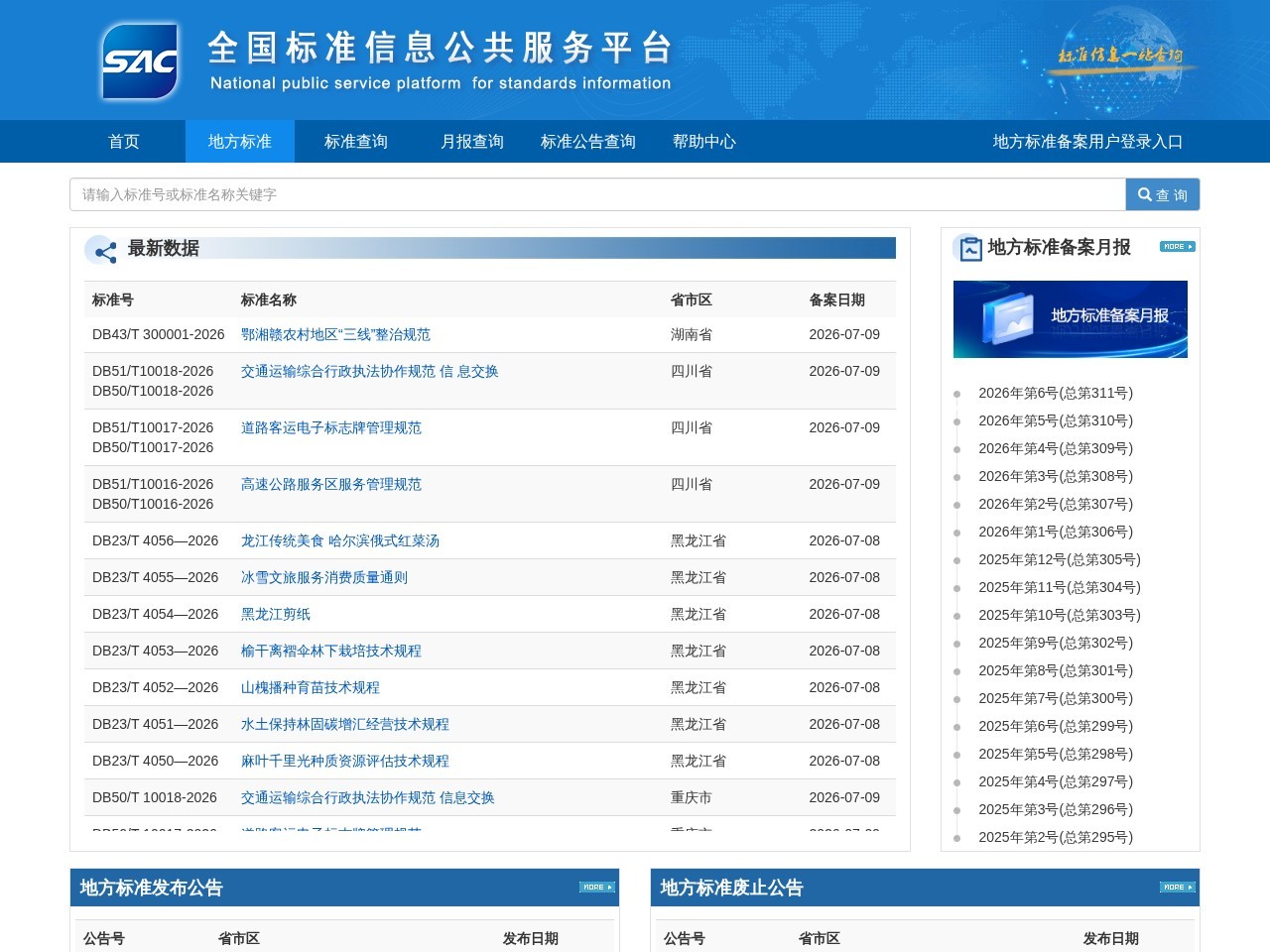Click the 标准信息一站查询 calligraphy banner
1270x952 pixels.
click(1120, 56)
